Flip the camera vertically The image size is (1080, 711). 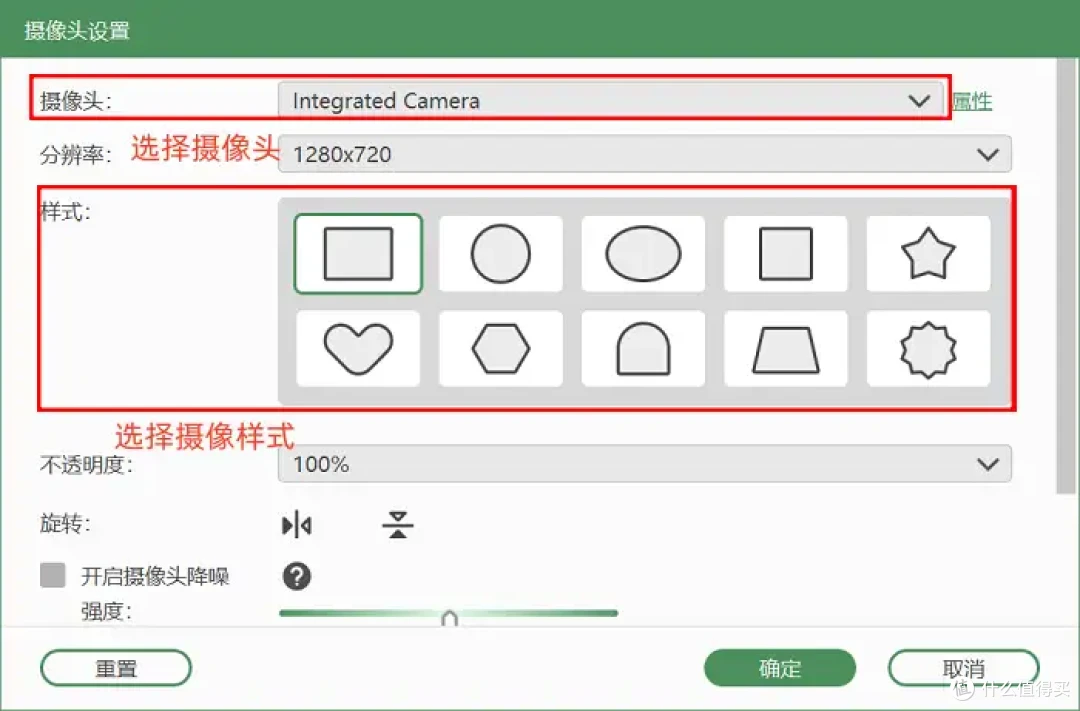(397, 525)
